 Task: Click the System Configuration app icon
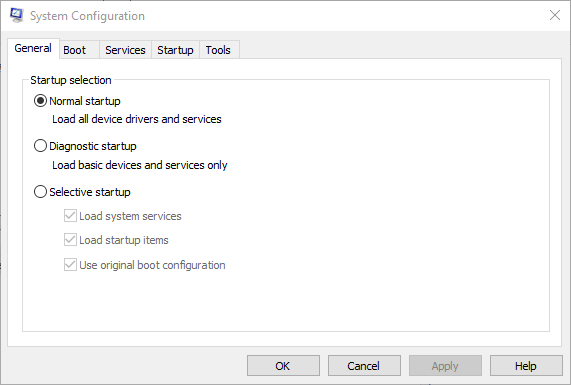click(16, 15)
